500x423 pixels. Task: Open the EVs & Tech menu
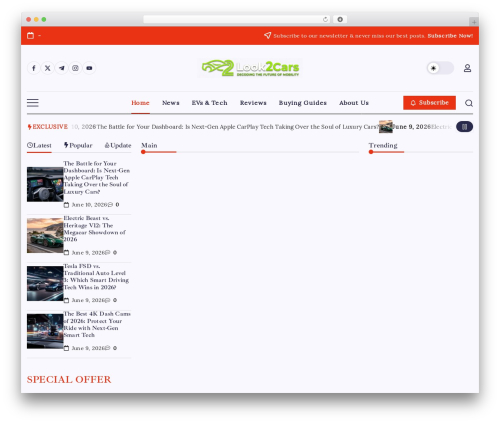209,103
